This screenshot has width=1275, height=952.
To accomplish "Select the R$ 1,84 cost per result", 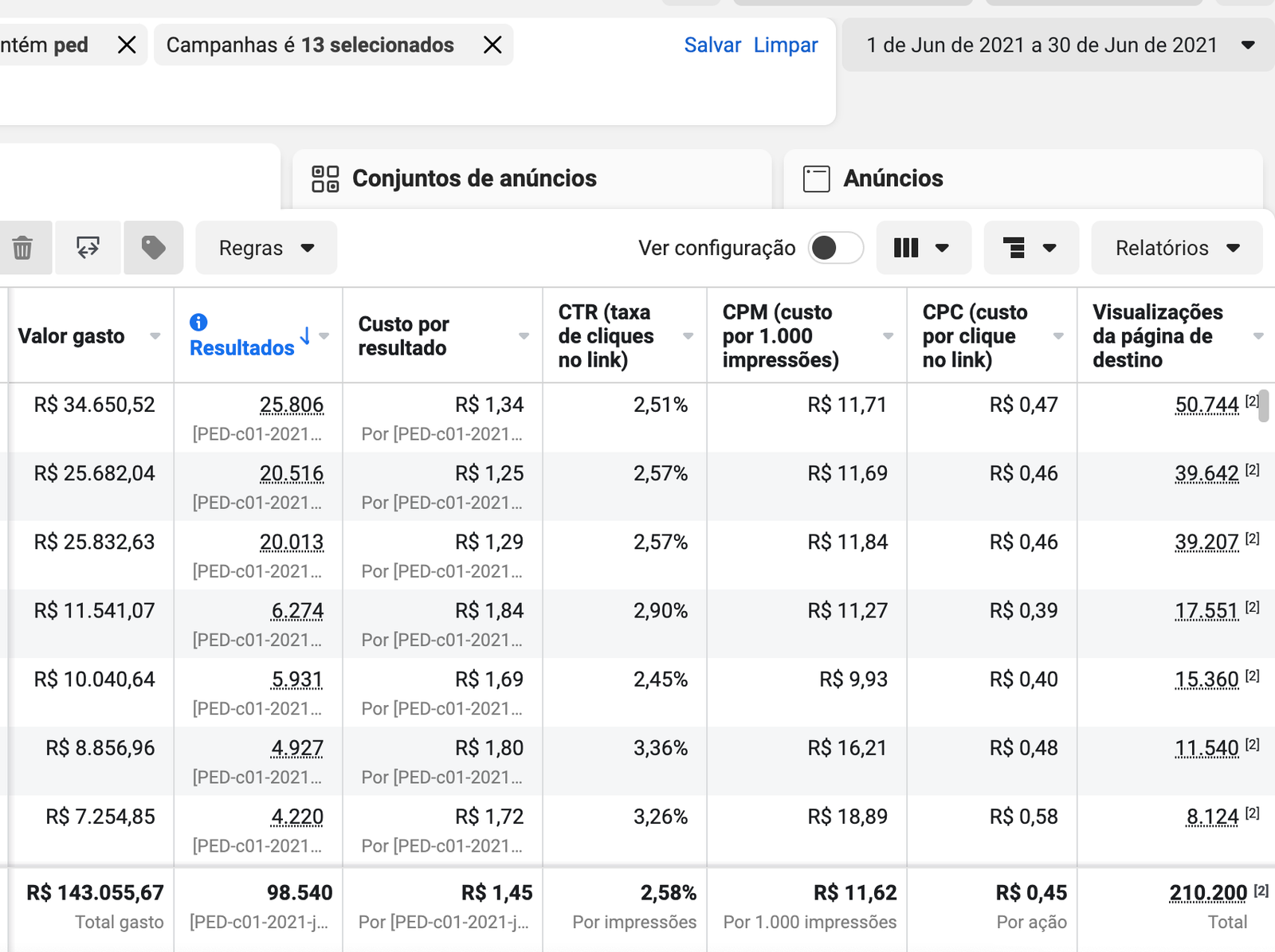I will coord(489,611).
